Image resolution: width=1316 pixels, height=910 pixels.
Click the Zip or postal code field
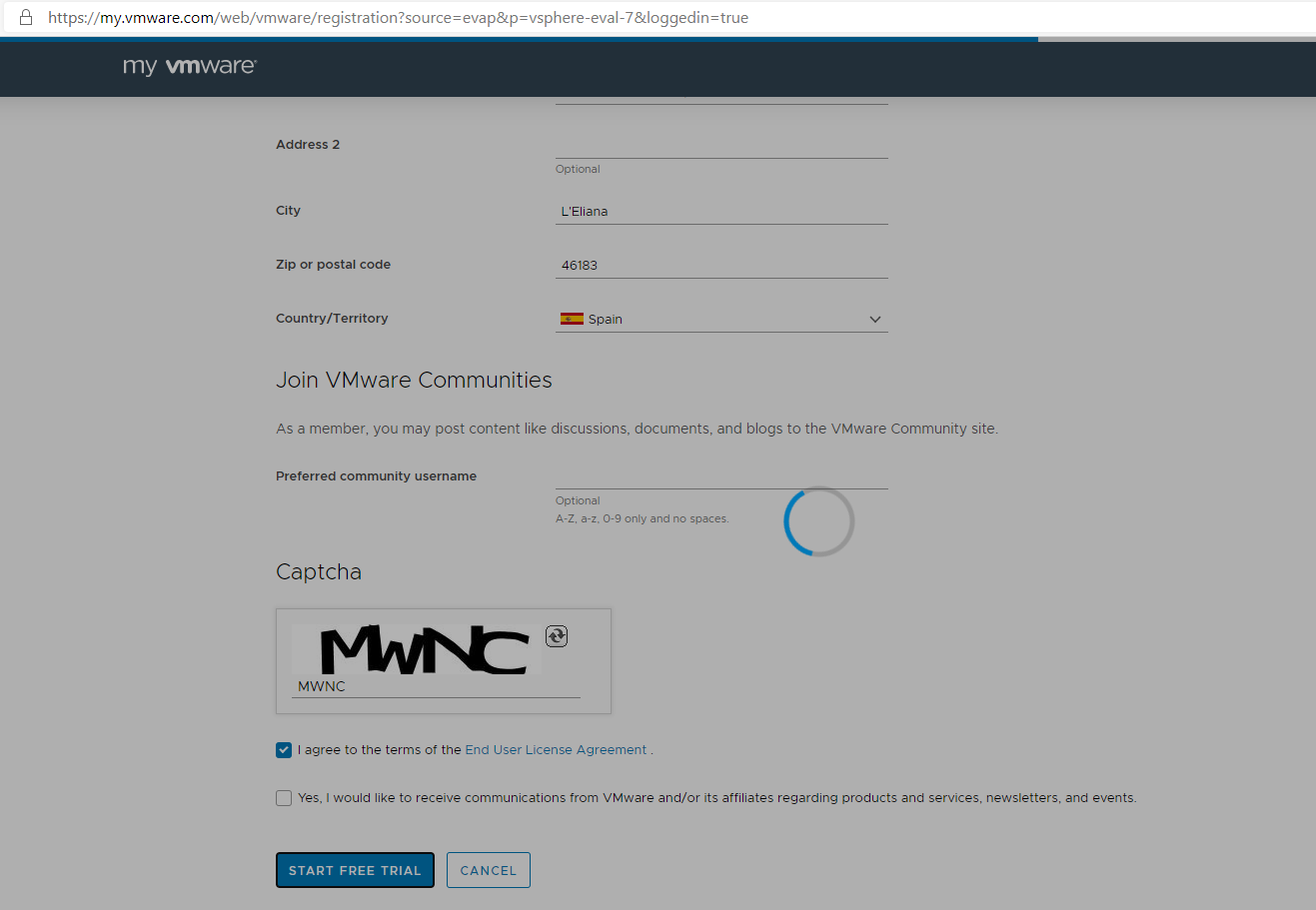[x=721, y=265]
